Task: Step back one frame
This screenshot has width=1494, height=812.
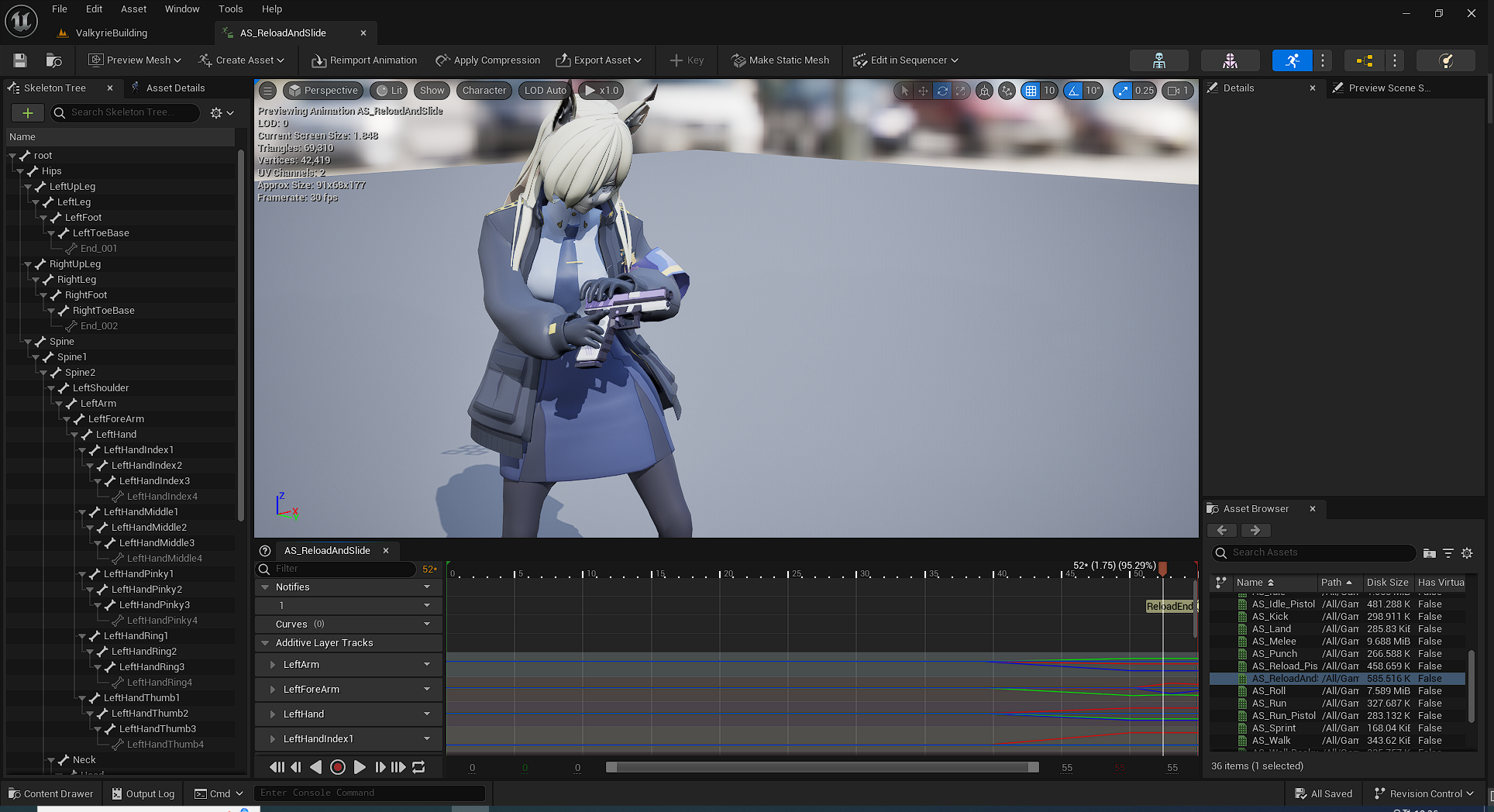Action: tap(296, 767)
